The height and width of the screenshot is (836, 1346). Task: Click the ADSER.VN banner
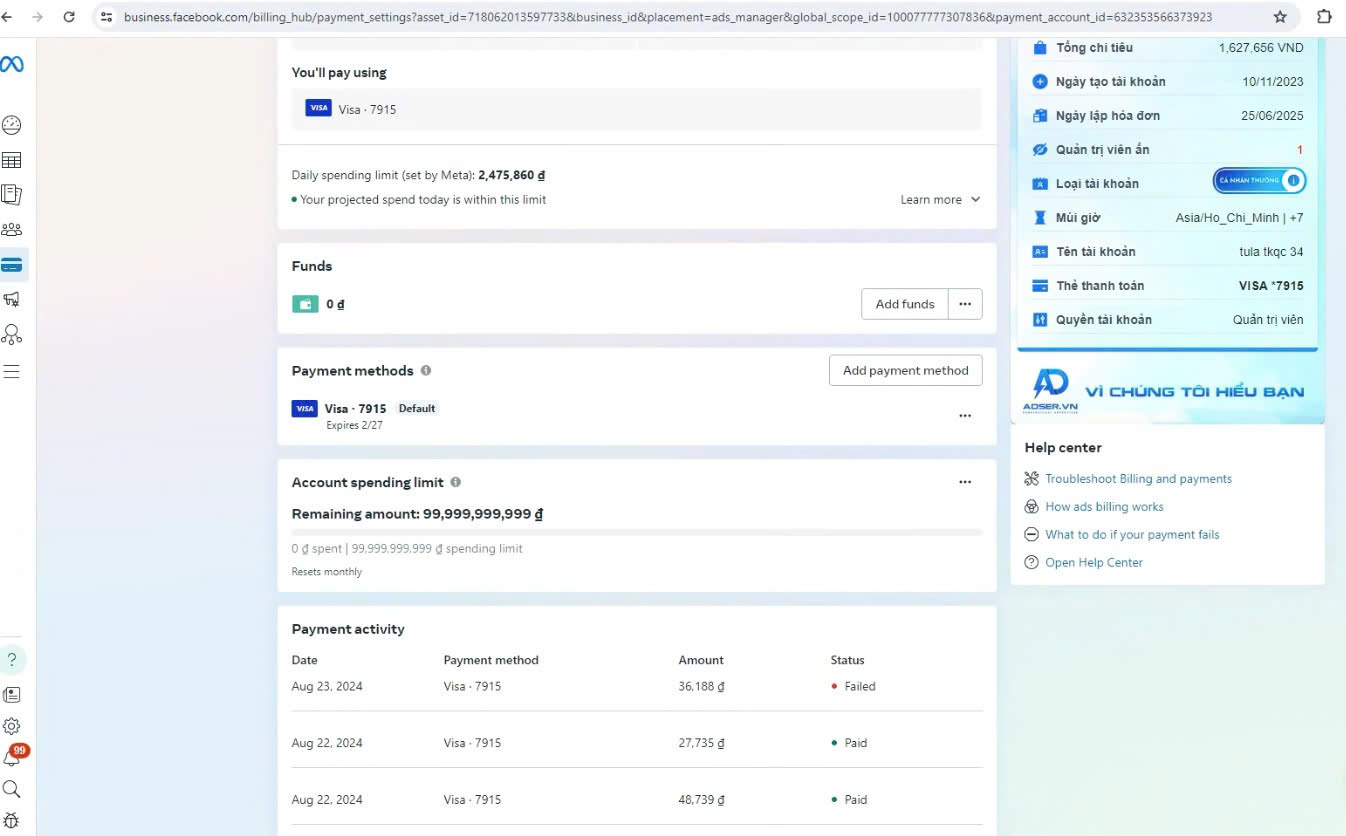1167,389
